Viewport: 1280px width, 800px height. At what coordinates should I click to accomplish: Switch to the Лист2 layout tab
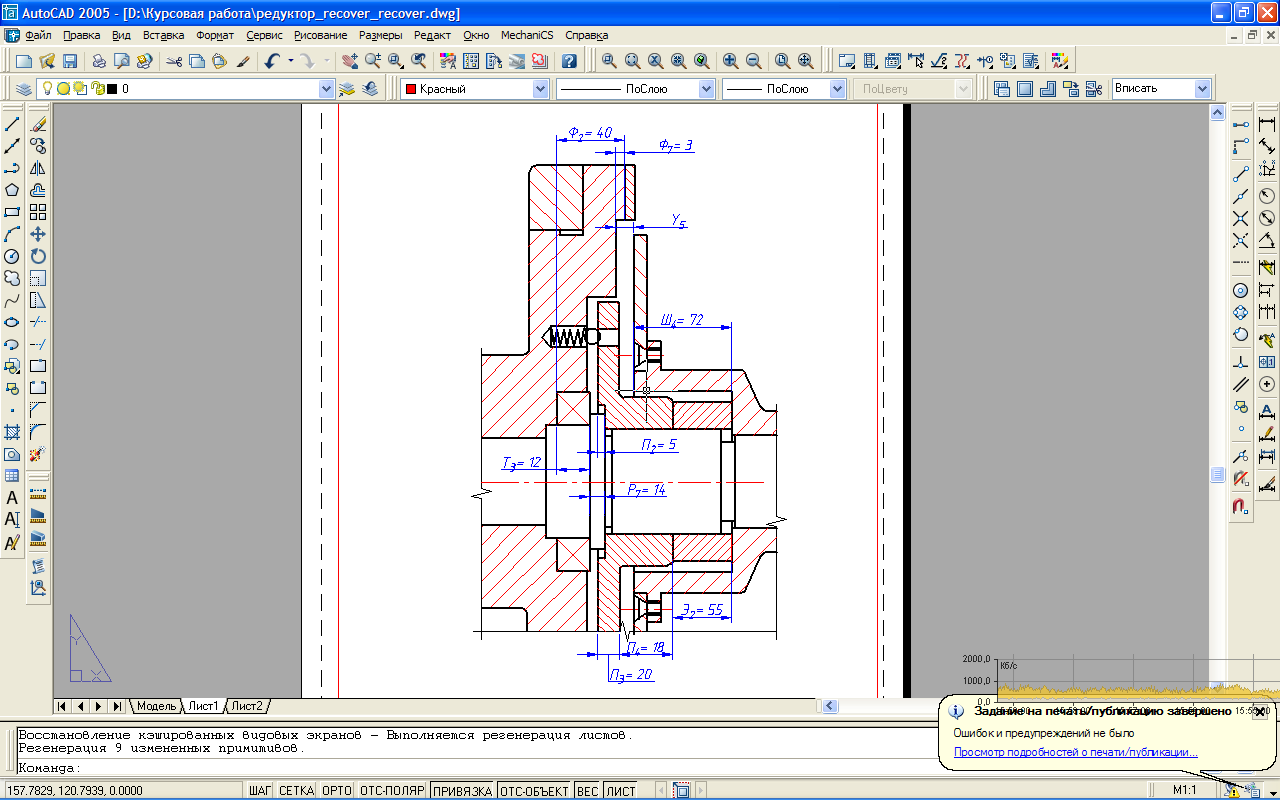246,706
